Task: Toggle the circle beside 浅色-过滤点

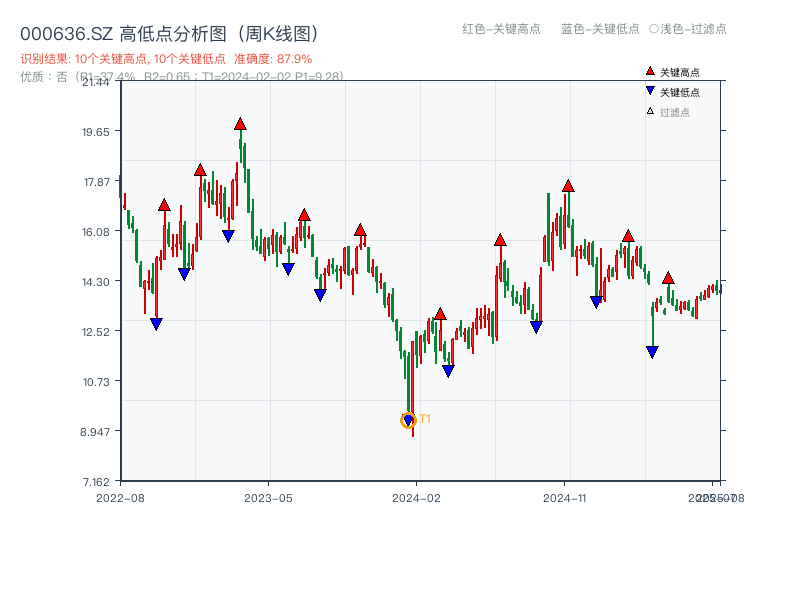Action: 653,29
